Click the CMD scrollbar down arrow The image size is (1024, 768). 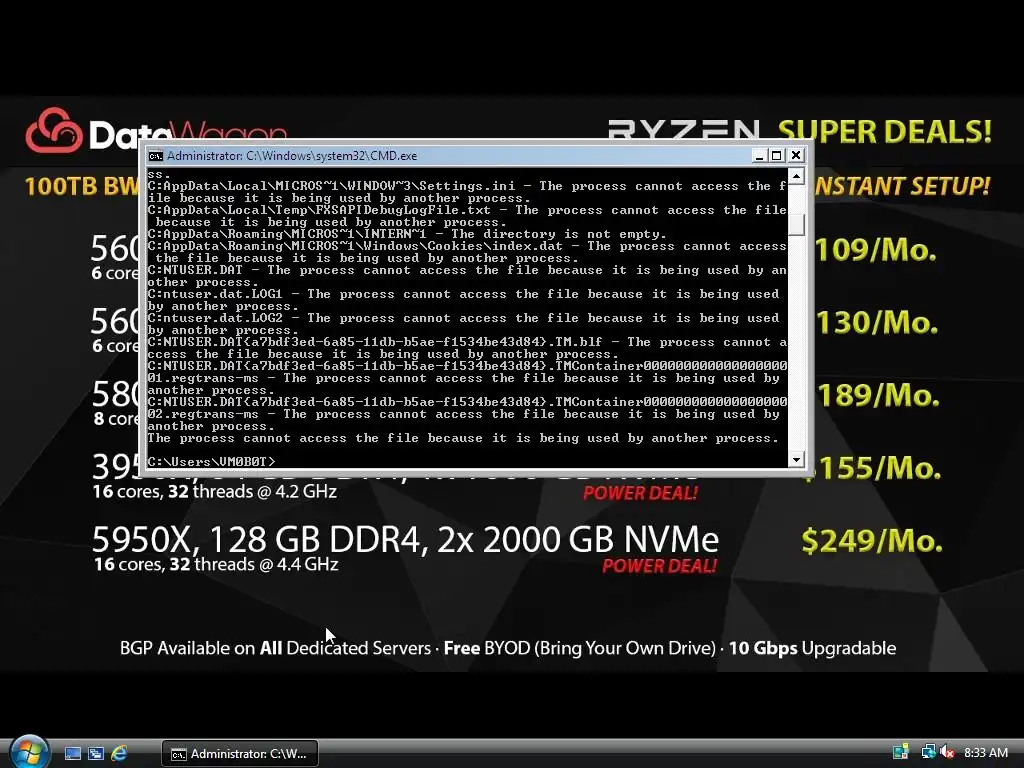[x=796, y=460]
